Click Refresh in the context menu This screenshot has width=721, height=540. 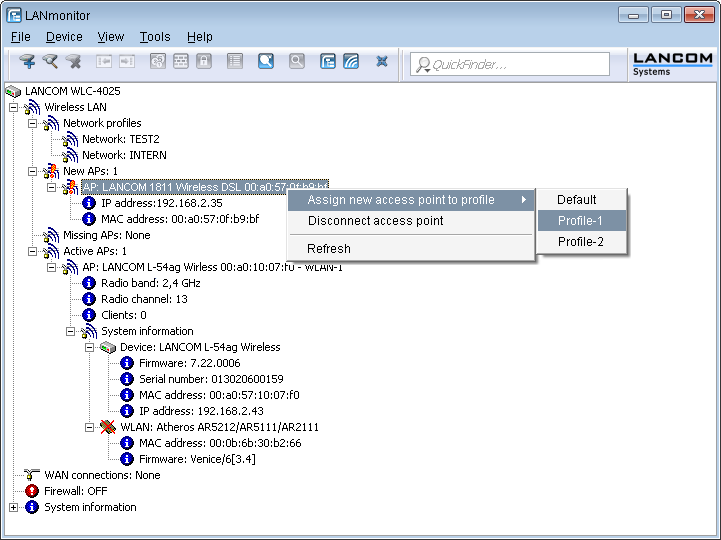329,248
